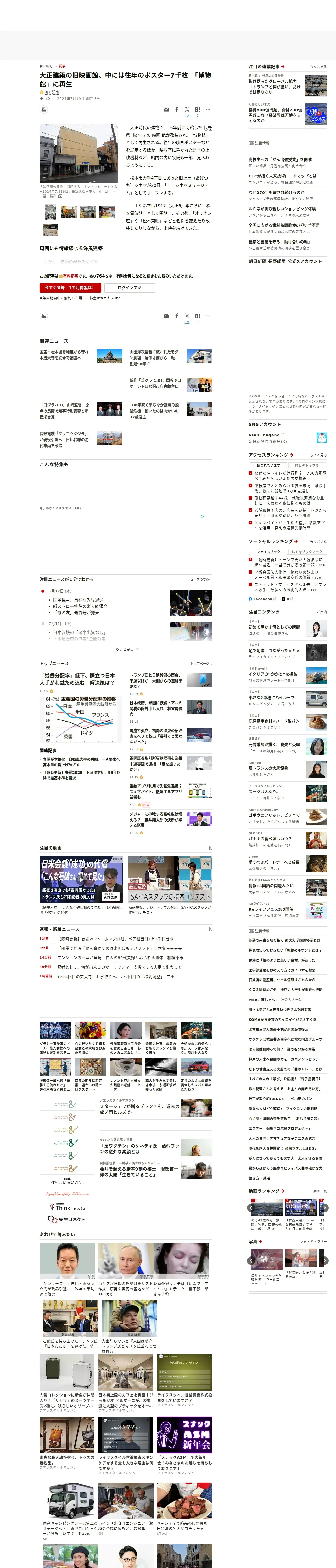The height and width of the screenshot is (1568, 336).
Task: Click Hatena B! icon below the paywall
Action: pyautogui.click(x=197, y=316)
